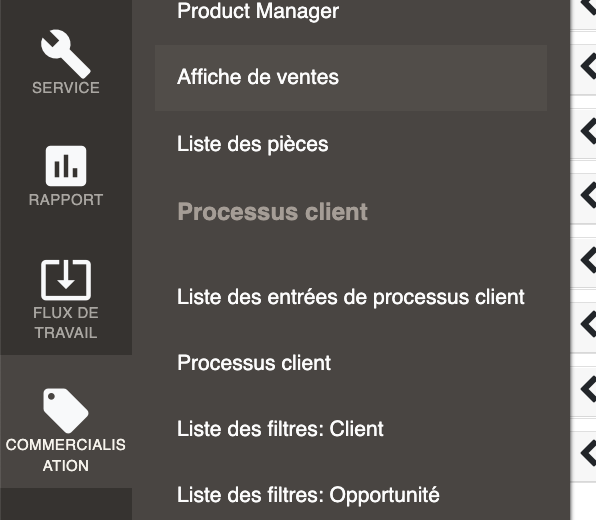The height and width of the screenshot is (520, 596).
Task: Choose the white Processus client menu entry
Action: pos(254,363)
